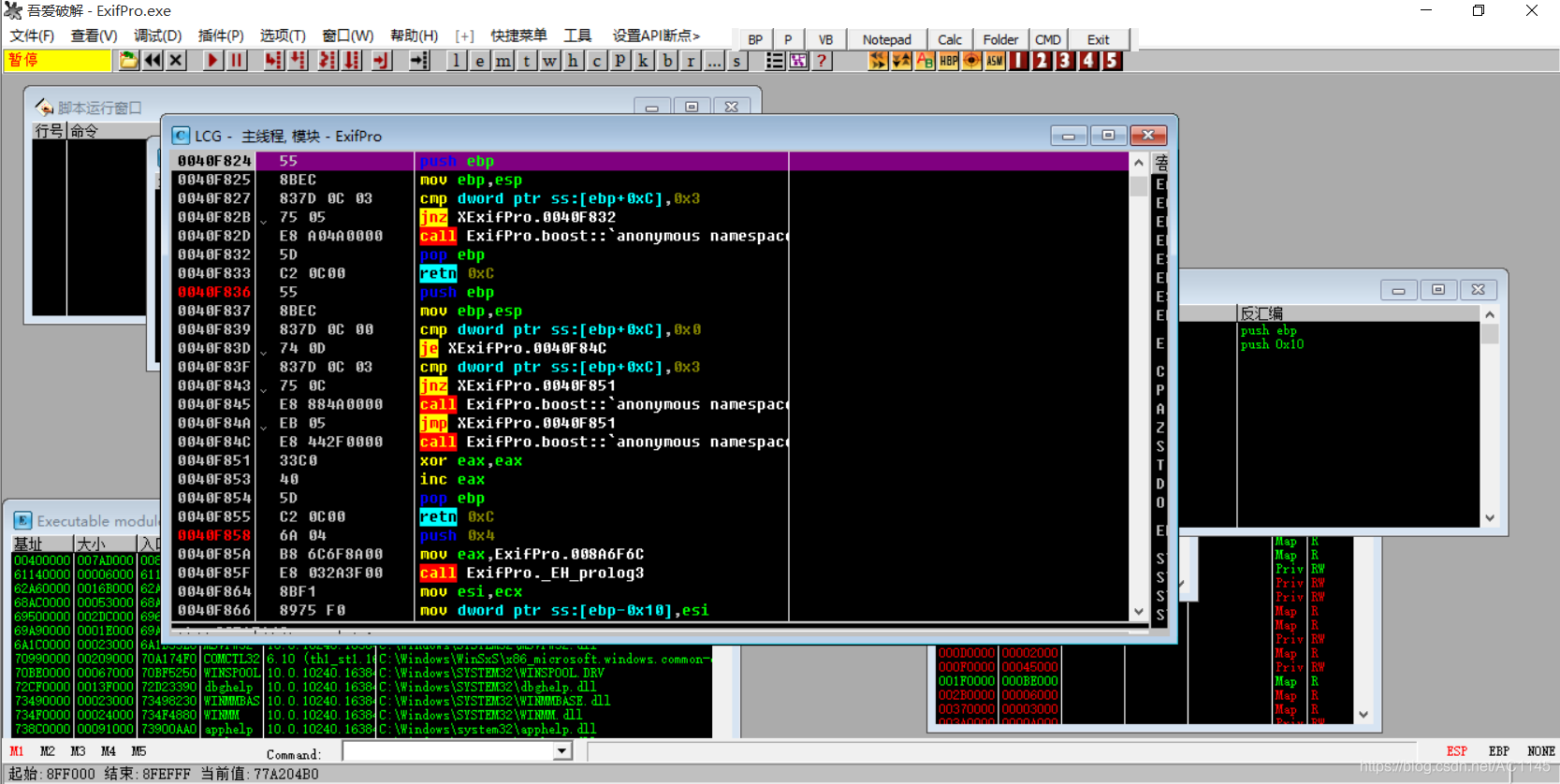Open the 选项(T) menu
This screenshot has height=784, width=1560.
(x=283, y=36)
